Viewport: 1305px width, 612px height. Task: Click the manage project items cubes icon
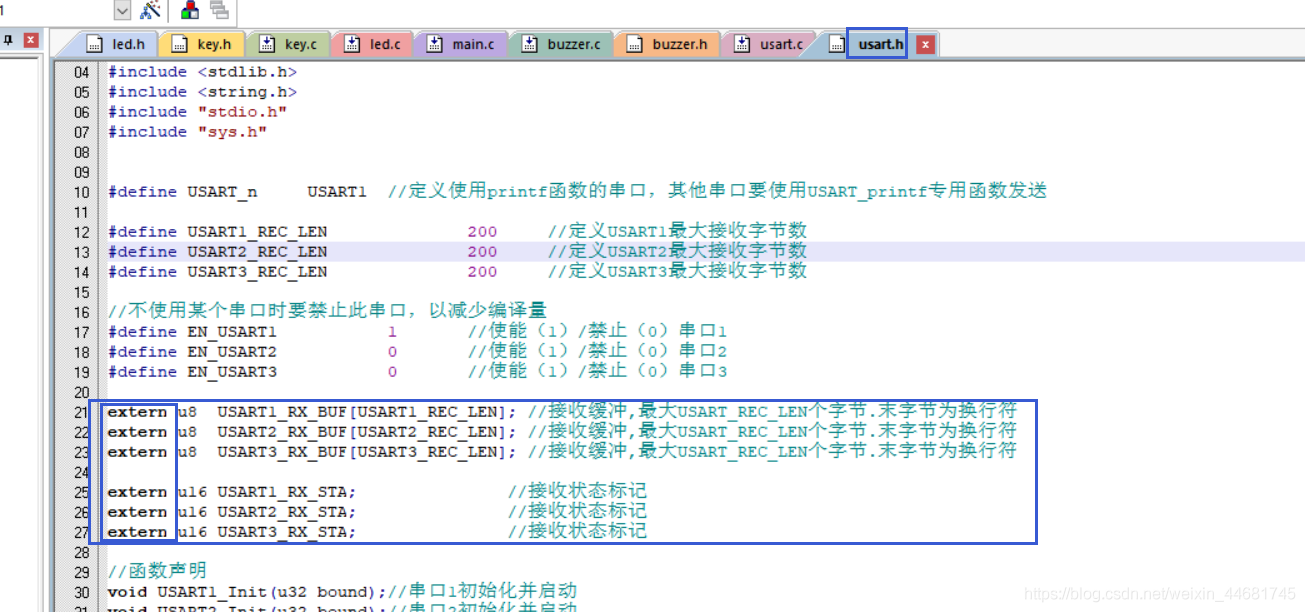[x=190, y=10]
